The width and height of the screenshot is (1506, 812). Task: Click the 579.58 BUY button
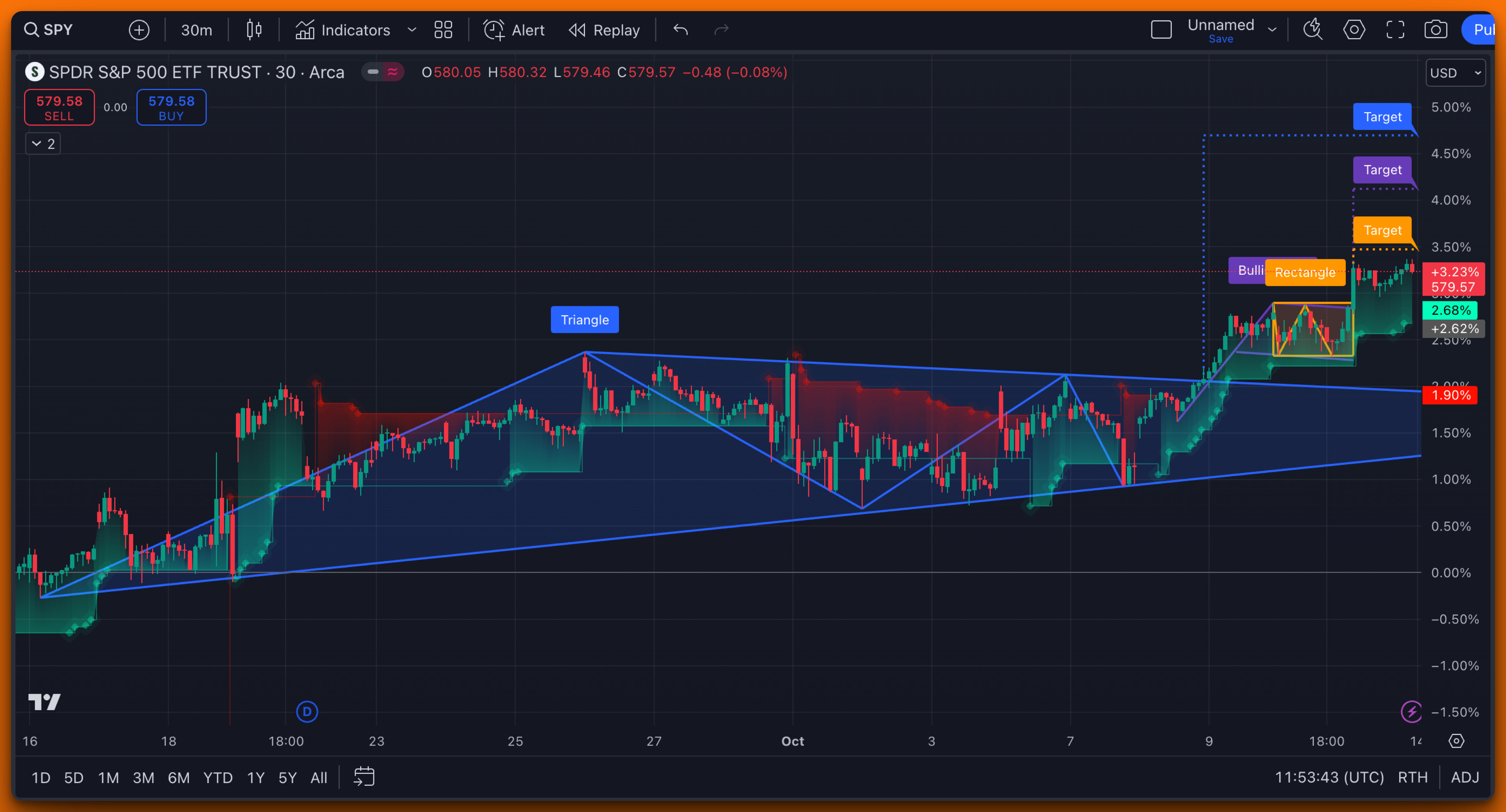pyautogui.click(x=171, y=108)
